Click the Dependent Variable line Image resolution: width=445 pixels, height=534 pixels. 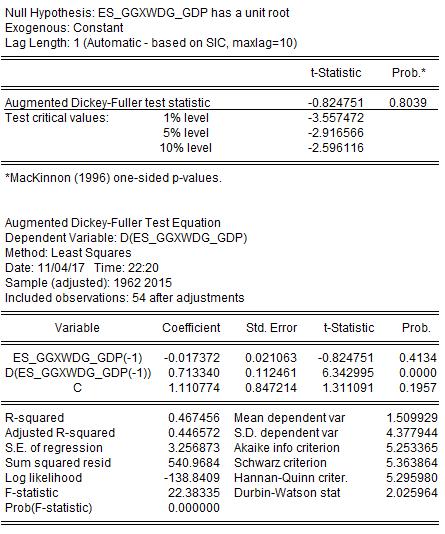pyautogui.click(x=126, y=238)
